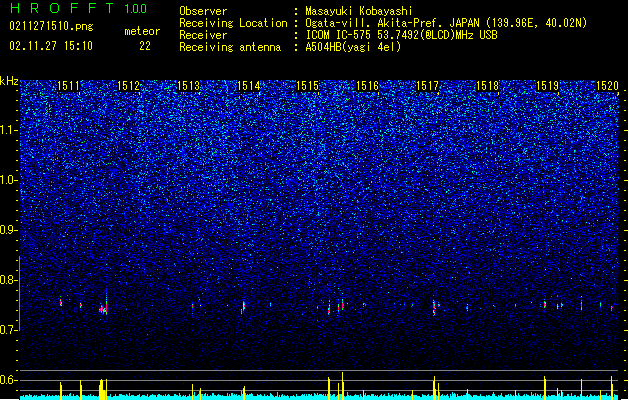Click the bright meteor echo cluster after 1511
Viewport: 629px width, 400px height.
pos(103,309)
